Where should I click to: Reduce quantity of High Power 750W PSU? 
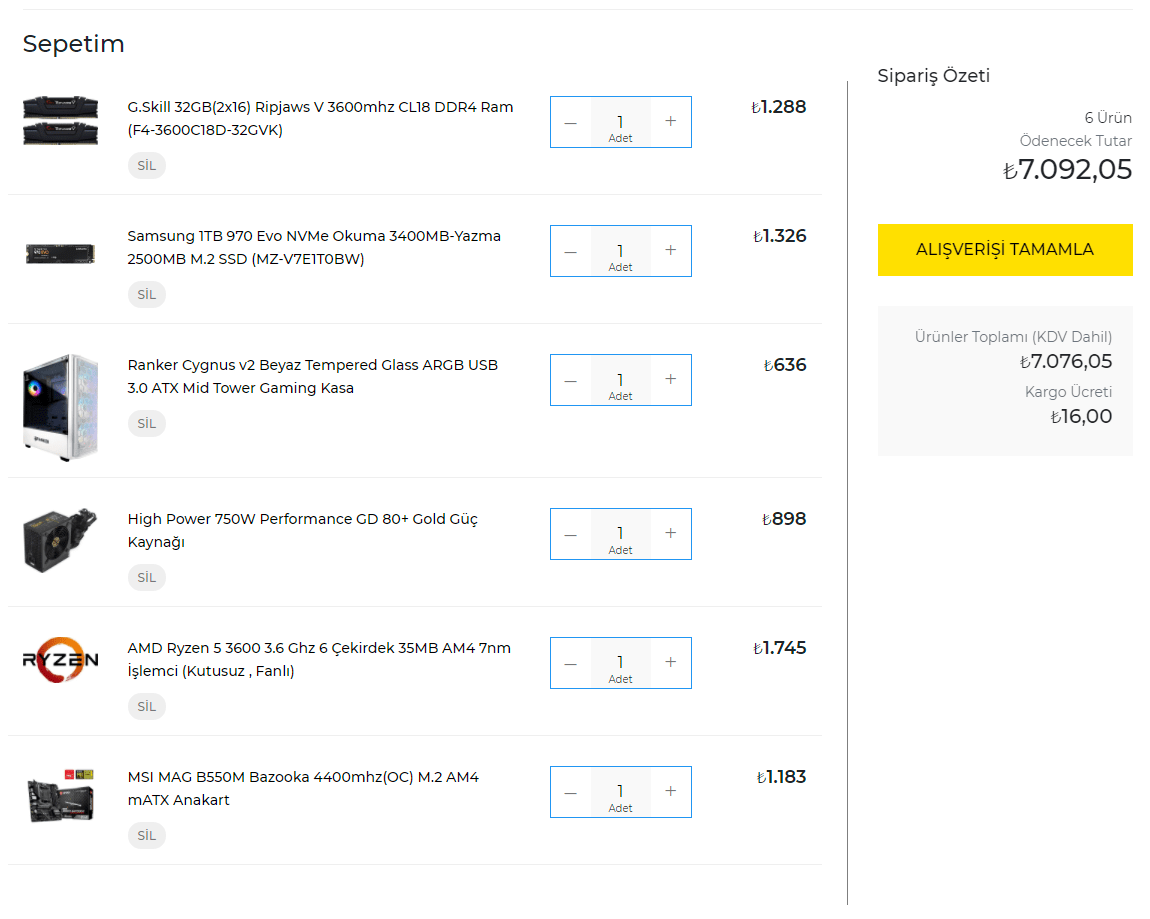click(x=570, y=534)
